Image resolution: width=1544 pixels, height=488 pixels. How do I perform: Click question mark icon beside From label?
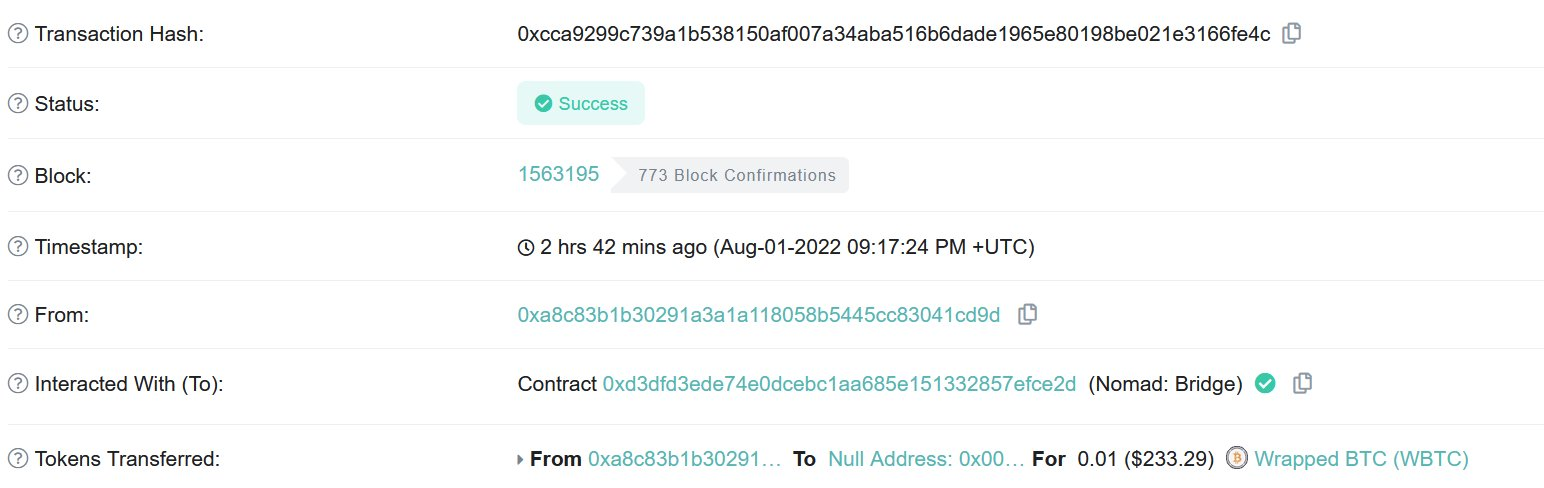[17, 315]
